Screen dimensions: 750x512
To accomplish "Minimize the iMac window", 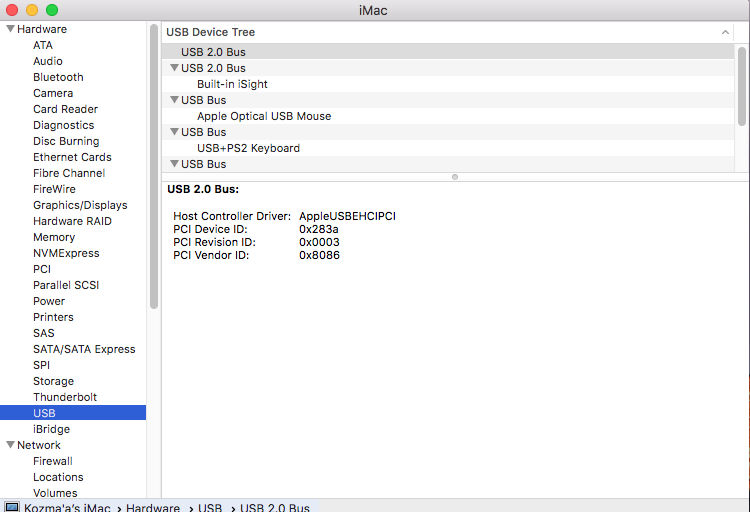I will [32, 10].
